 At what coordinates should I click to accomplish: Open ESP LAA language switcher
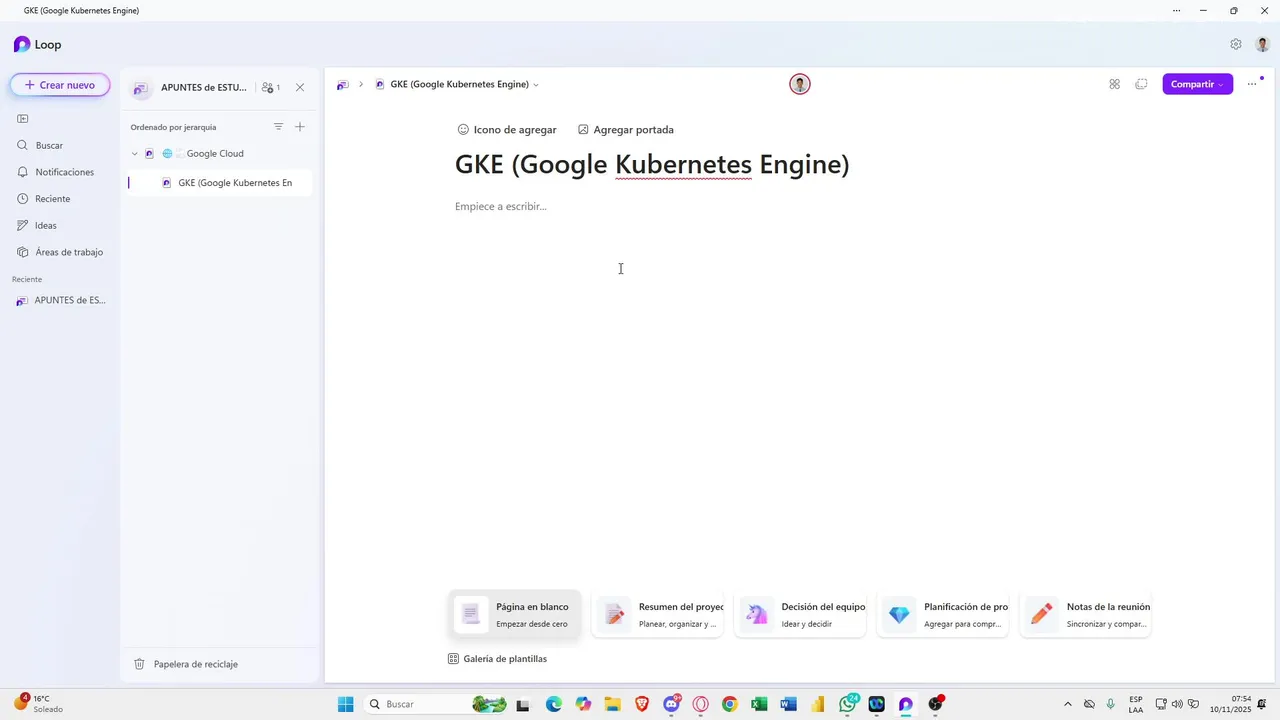(1136, 704)
